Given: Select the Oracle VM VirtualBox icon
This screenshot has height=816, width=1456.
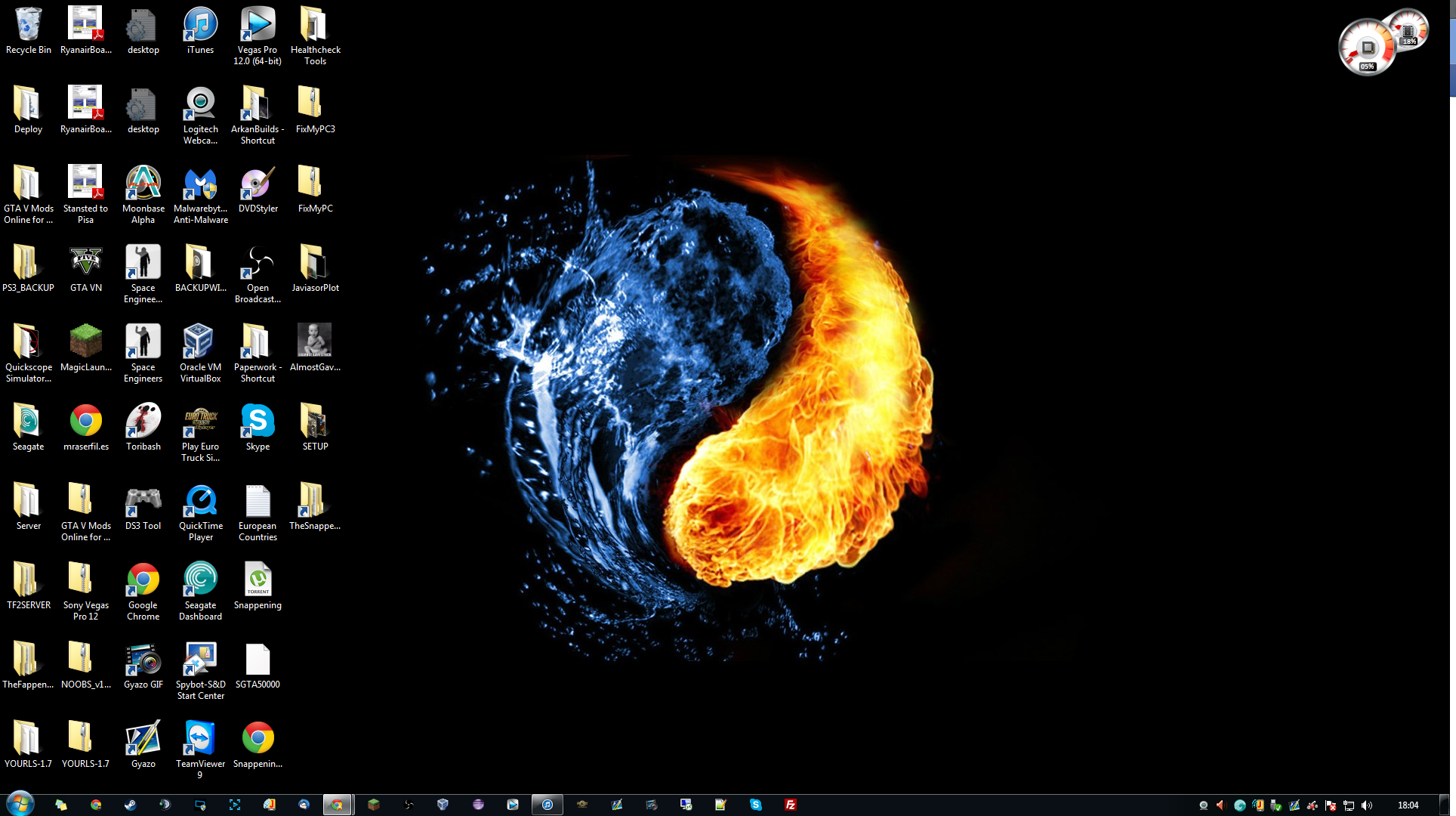Looking at the screenshot, I should [x=200, y=342].
